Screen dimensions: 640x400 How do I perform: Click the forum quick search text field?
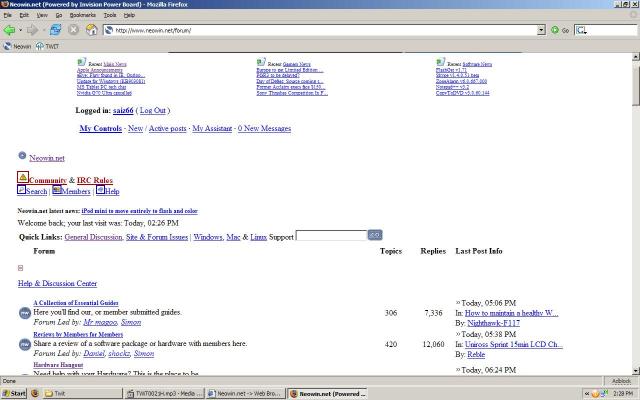(x=331, y=236)
